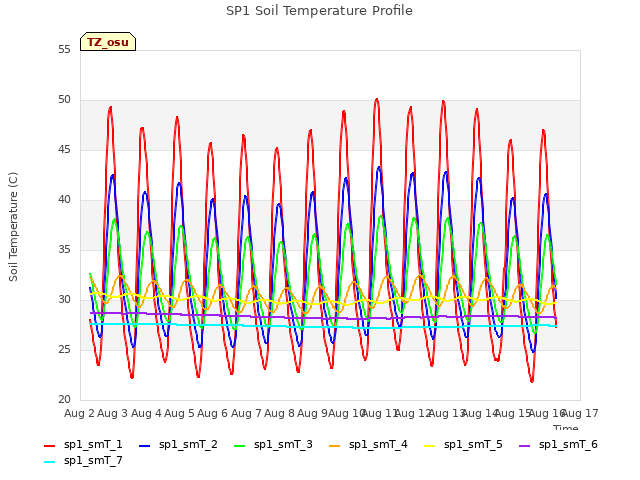Image resolution: width=640 pixels, height=480 pixels.
Task: Click the yellow sp1_smT_5 legend swatch
Action: pyautogui.click(x=429, y=446)
